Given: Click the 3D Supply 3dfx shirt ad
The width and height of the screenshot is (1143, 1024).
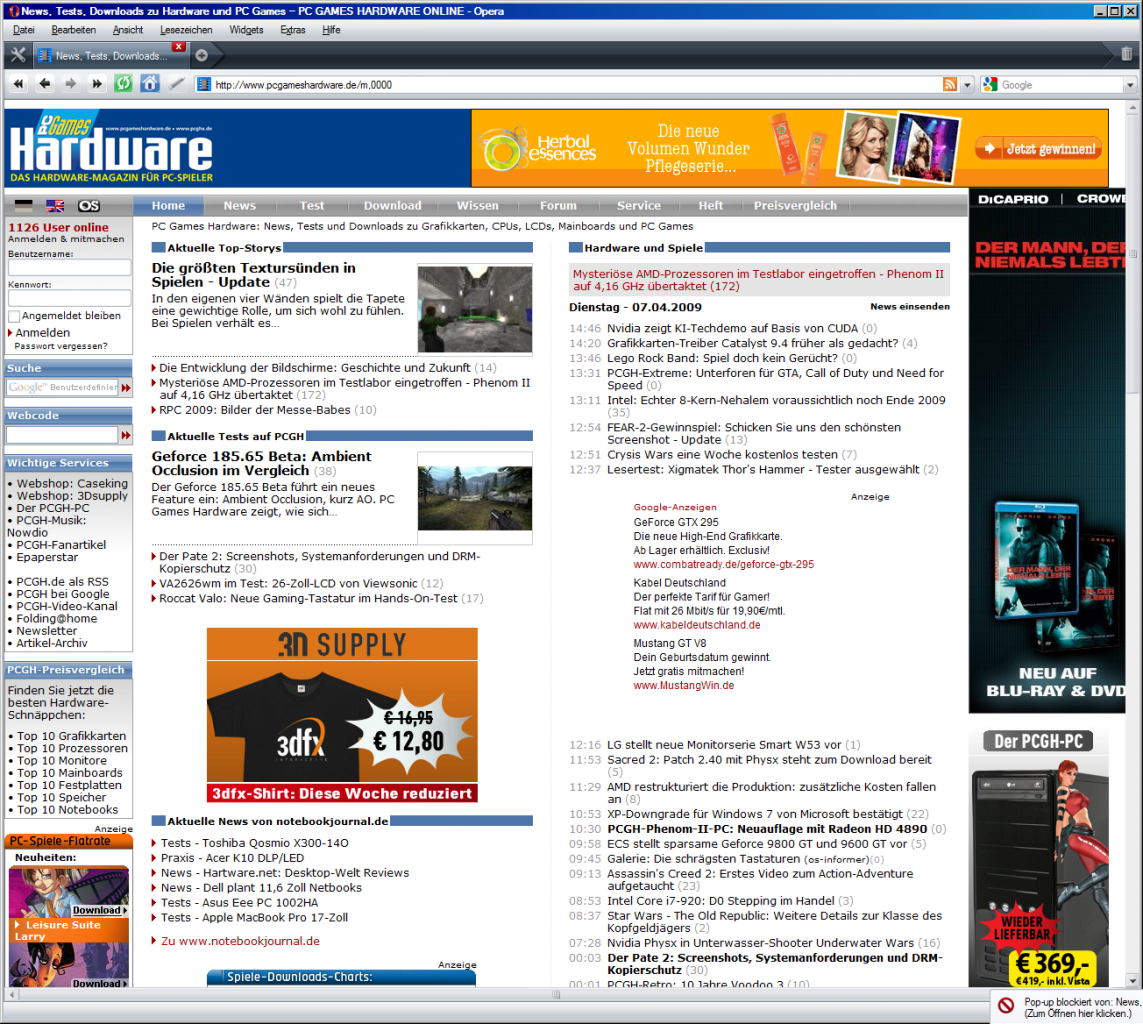Looking at the screenshot, I should pyautogui.click(x=342, y=715).
